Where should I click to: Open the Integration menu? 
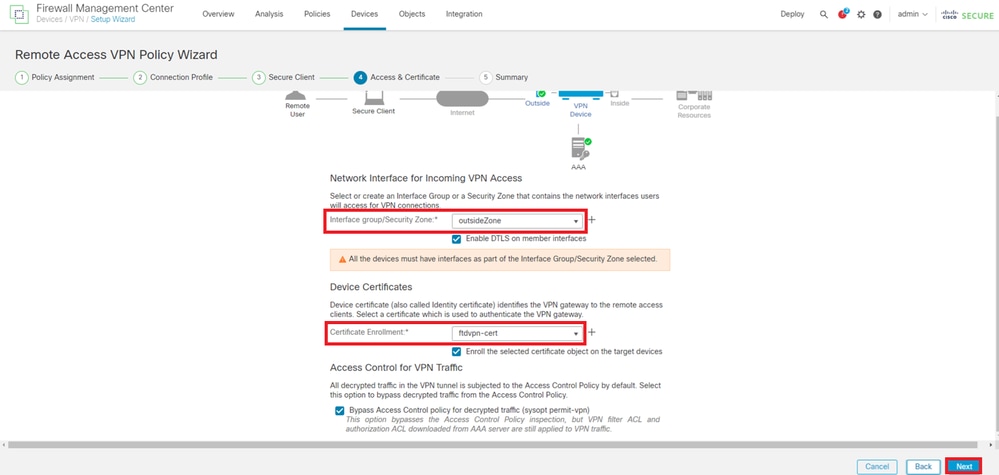coord(464,14)
